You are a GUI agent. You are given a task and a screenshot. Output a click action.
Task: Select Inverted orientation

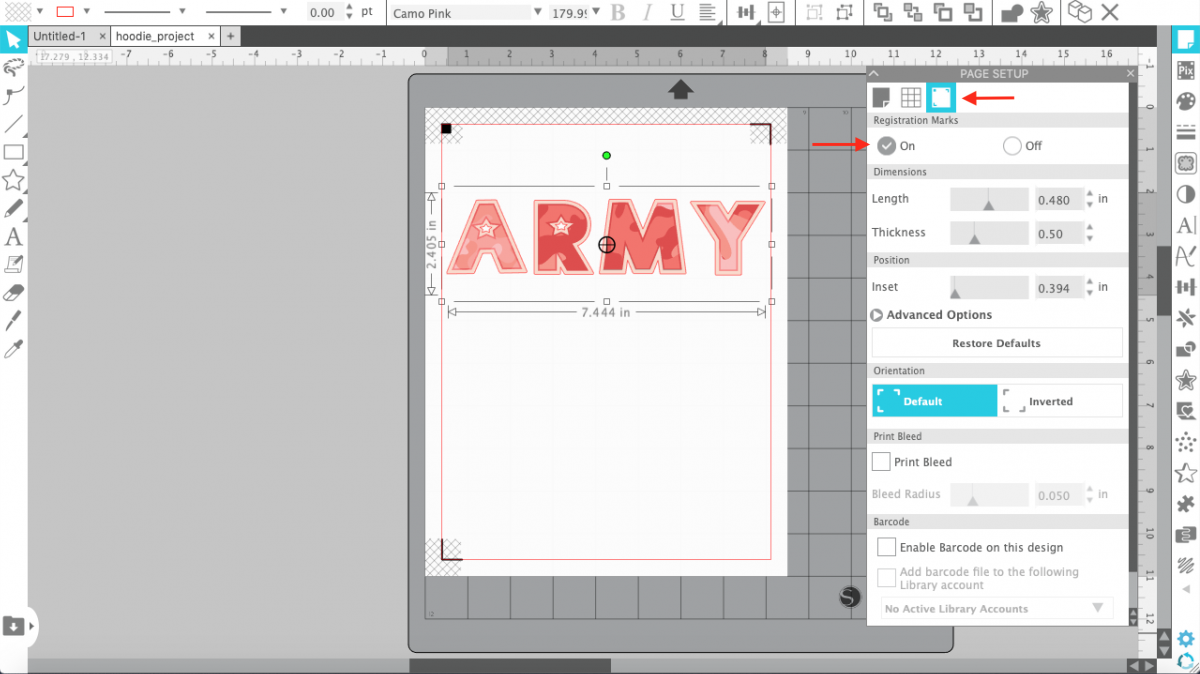[x=1060, y=401]
